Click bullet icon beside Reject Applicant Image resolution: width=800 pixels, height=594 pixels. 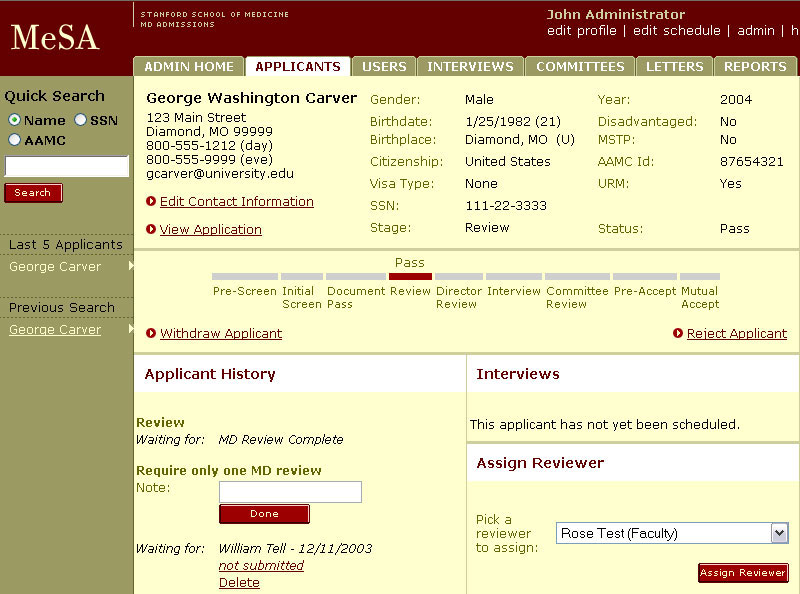click(678, 334)
